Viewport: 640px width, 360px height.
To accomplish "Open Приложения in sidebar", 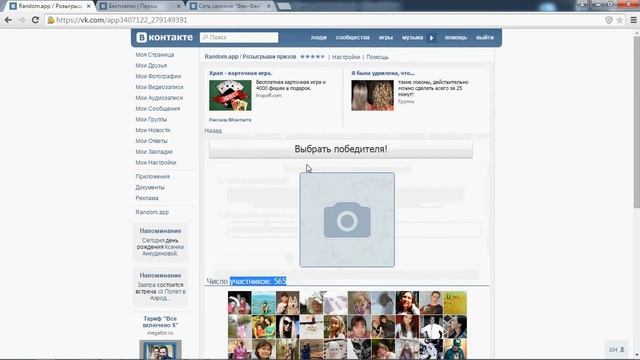I will [153, 177].
